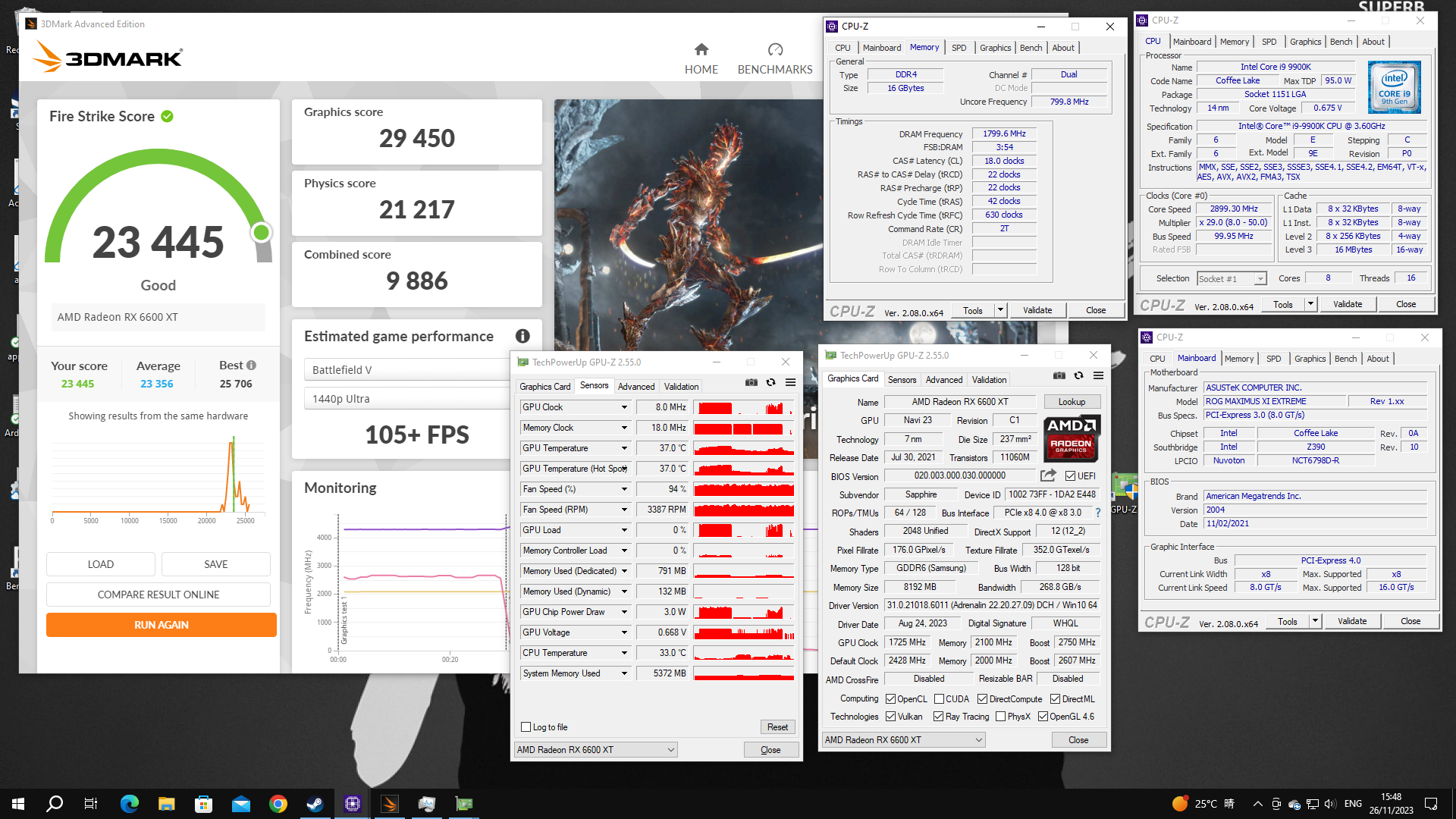This screenshot has height=819, width=1456.
Task: Click refresh icon in GPU-Z Graphics Card window
Action: [1078, 375]
